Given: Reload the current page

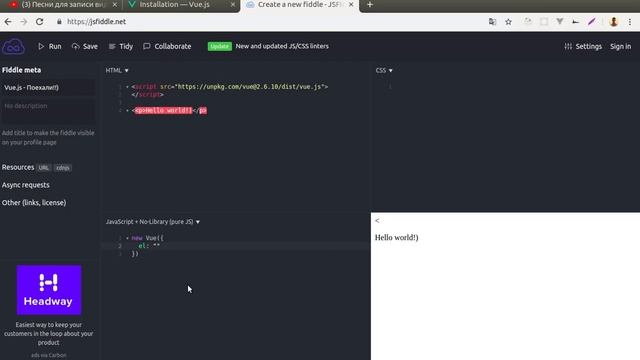Looking at the screenshot, I should click(40, 22).
